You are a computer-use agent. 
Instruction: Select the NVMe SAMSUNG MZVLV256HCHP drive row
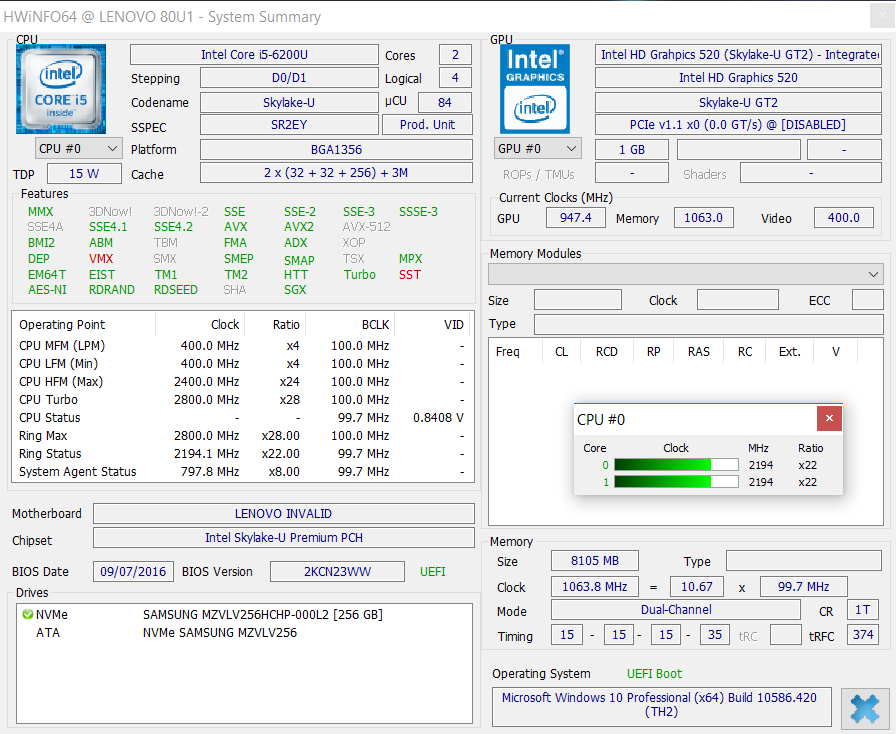244,615
